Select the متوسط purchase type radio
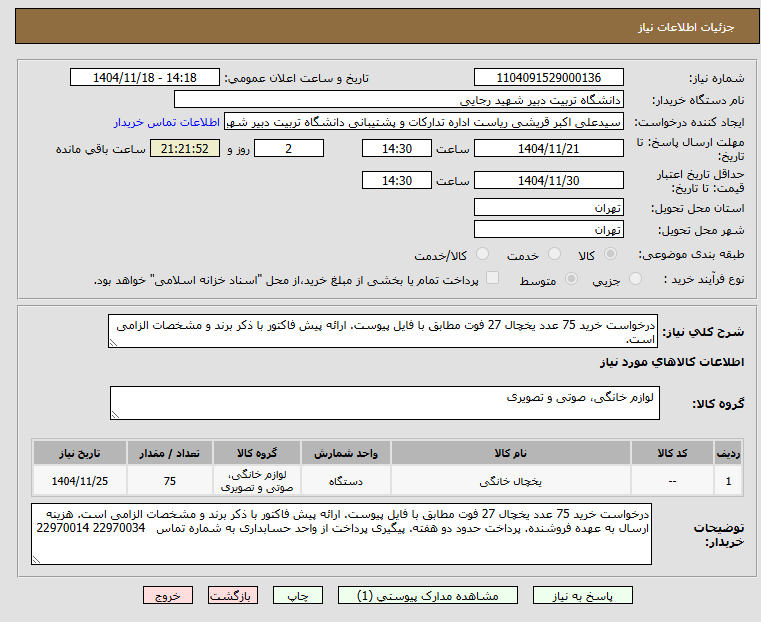Image resolution: width=761 pixels, height=622 pixels. [572, 279]
